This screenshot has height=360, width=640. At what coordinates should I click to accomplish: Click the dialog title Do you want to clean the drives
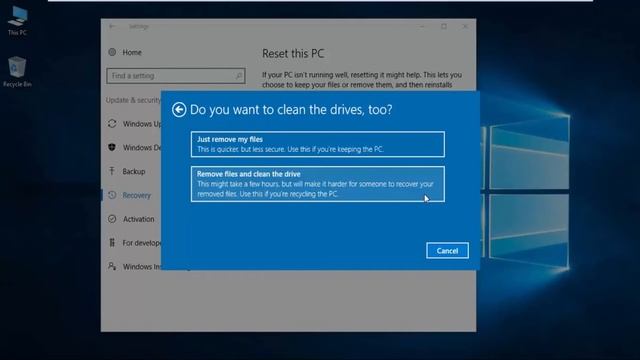291,109
